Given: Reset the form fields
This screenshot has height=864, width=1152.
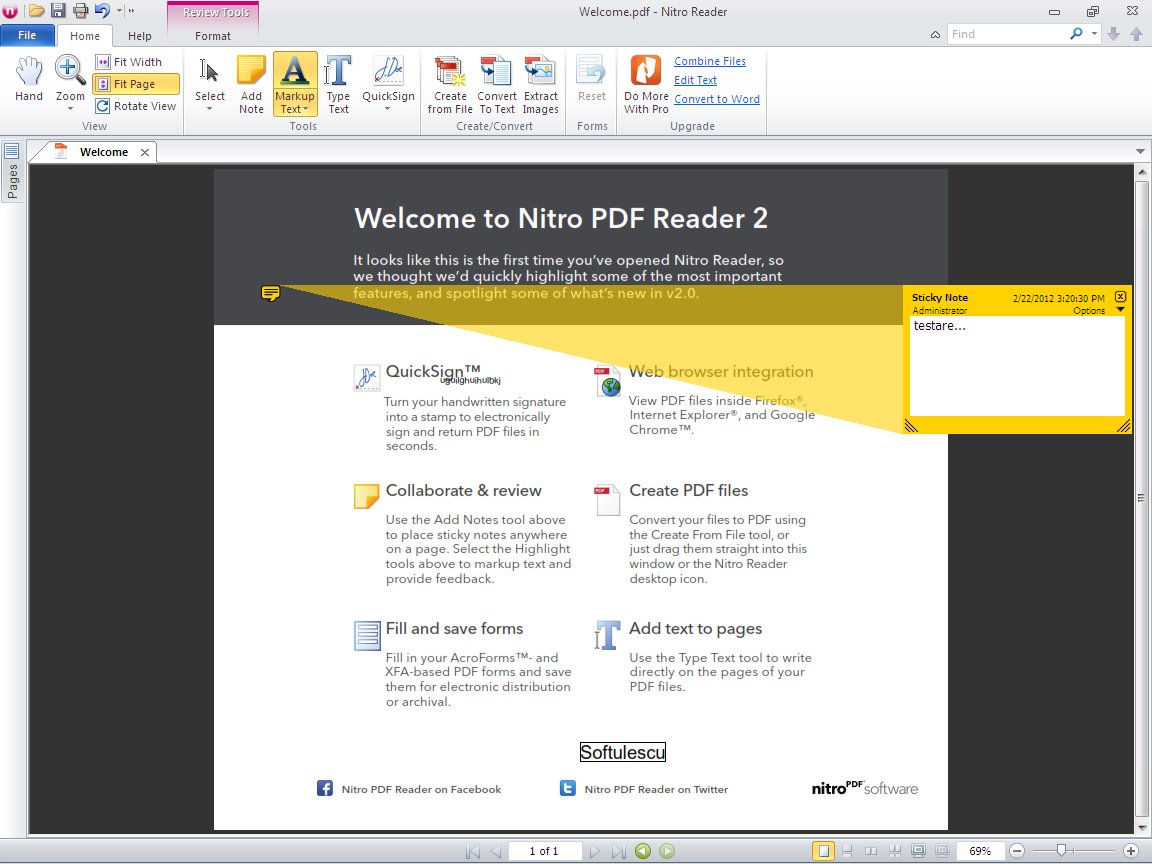Looking at the screenshot, I should click(591, 78).
